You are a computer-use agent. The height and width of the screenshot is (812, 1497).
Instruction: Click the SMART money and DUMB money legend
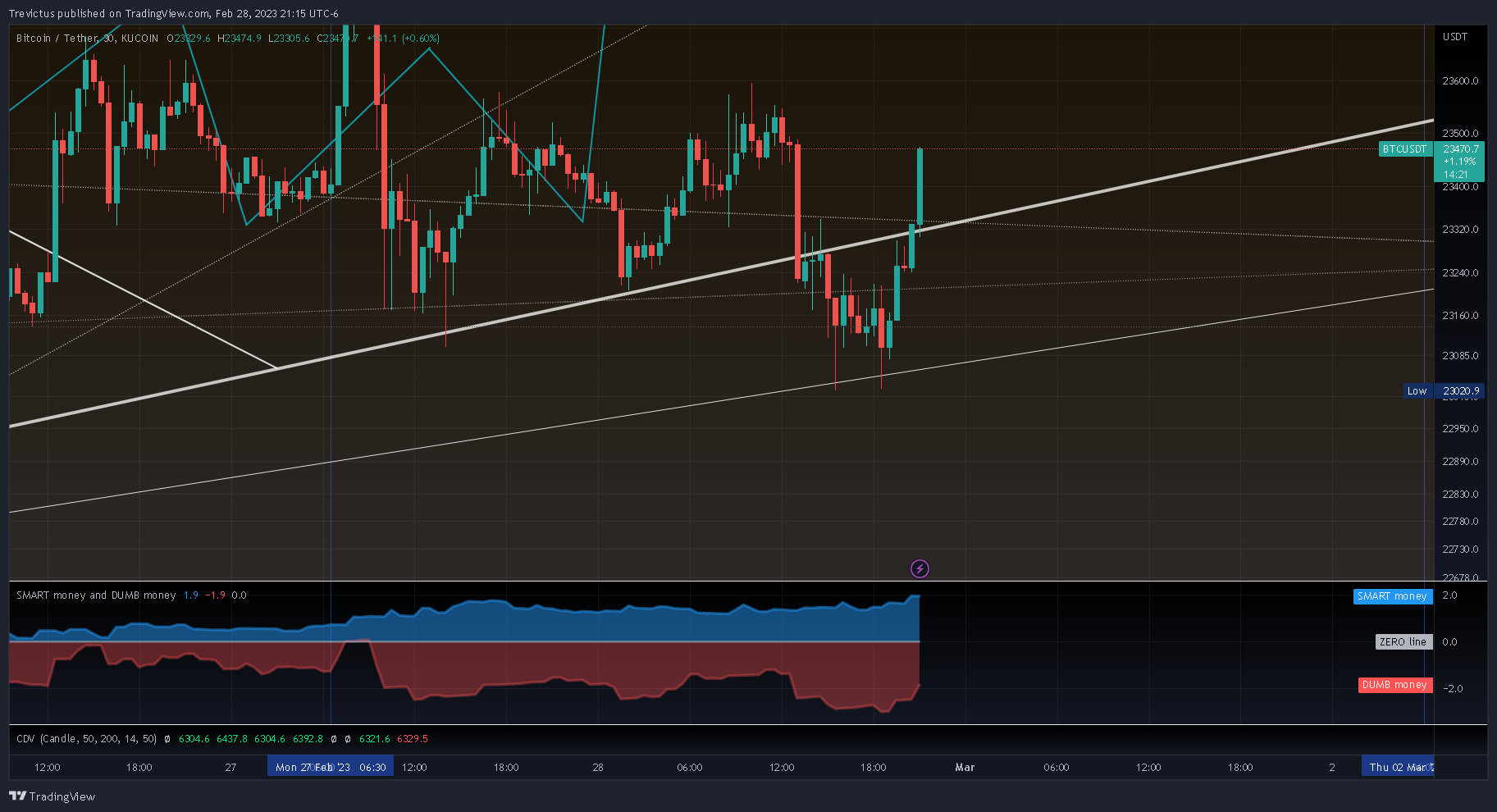click(x=96, y=595)
